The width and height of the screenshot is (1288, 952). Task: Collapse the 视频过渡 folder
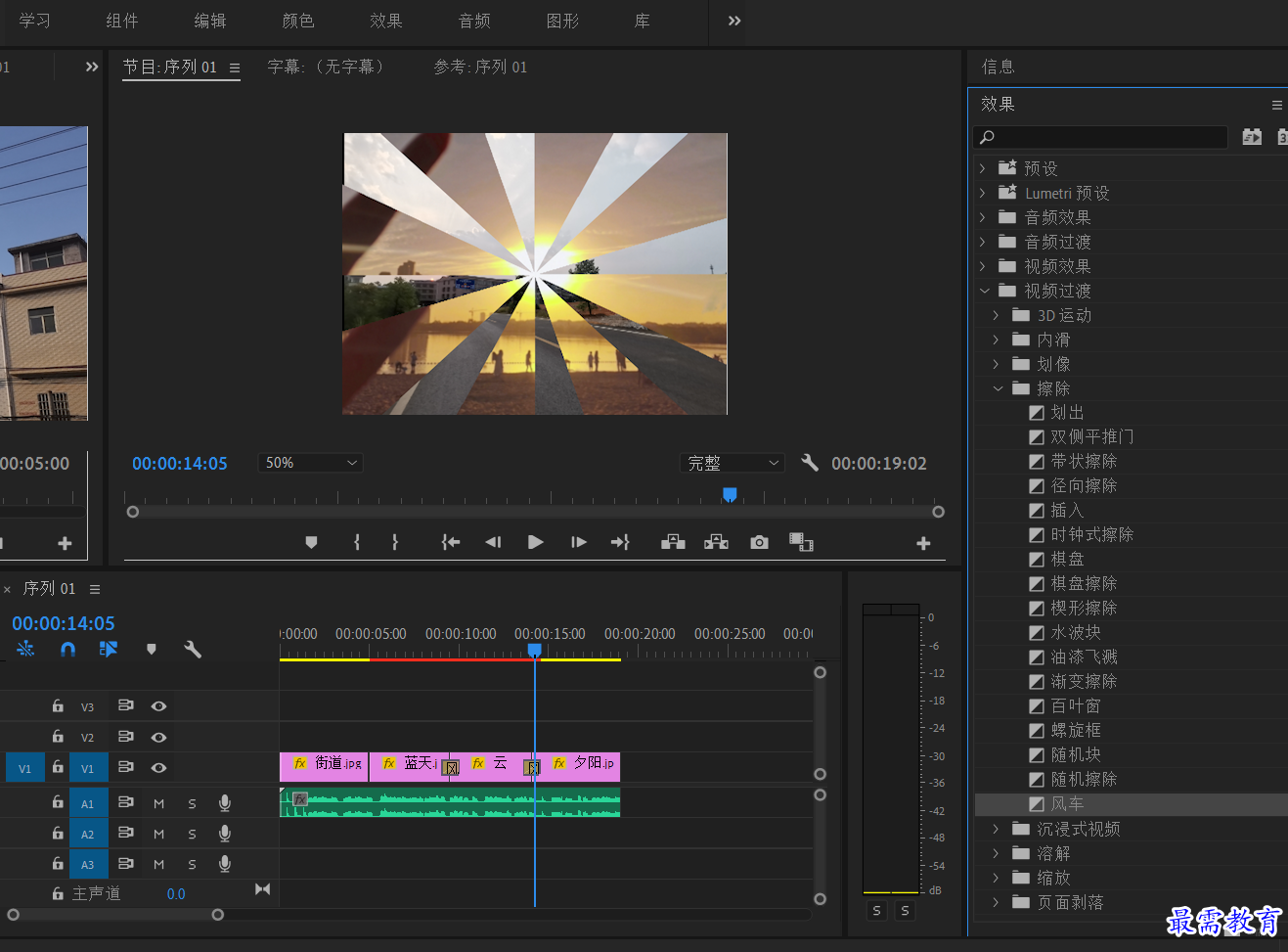tap(984, 291)
